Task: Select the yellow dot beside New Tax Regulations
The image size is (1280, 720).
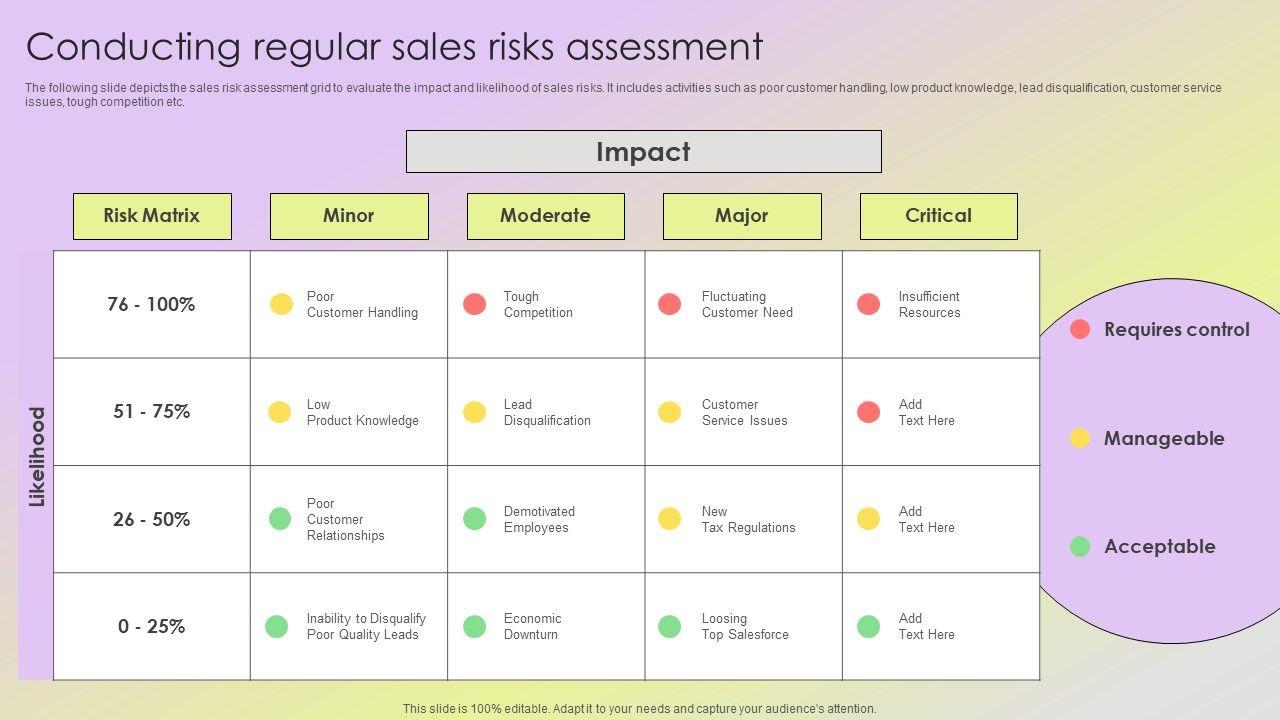Action: pyautogui.click(x=670, y=519)
